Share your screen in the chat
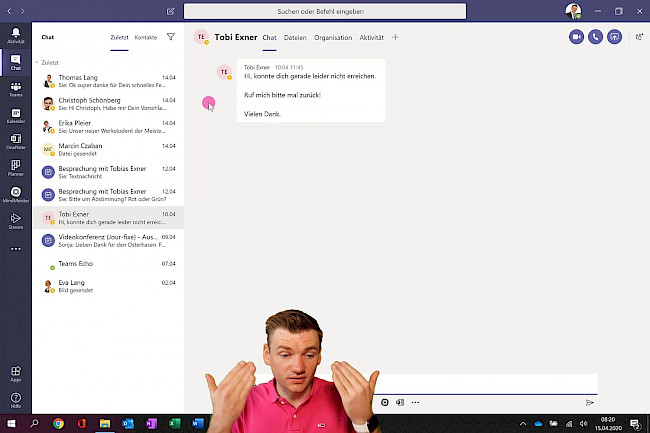The width and height of the screenshot is (650, 433). point(614,37)
